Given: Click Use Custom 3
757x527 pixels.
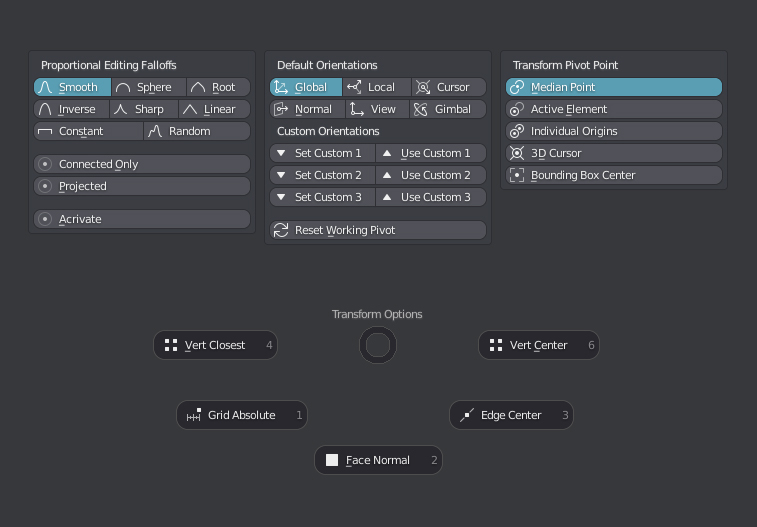Looking at the screenshot, I should point(431,197).
